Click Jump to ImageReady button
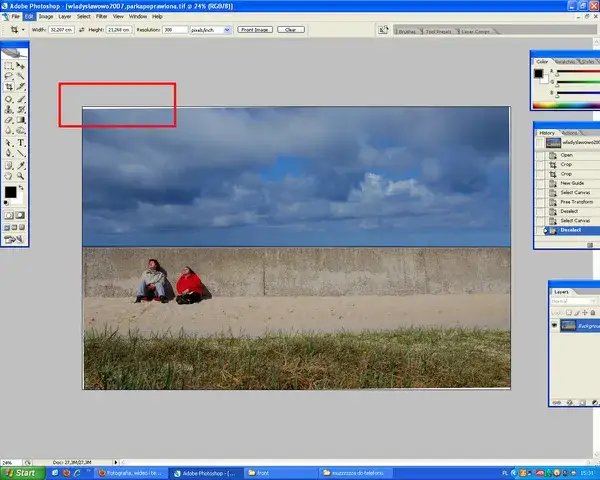 point(14,240)
